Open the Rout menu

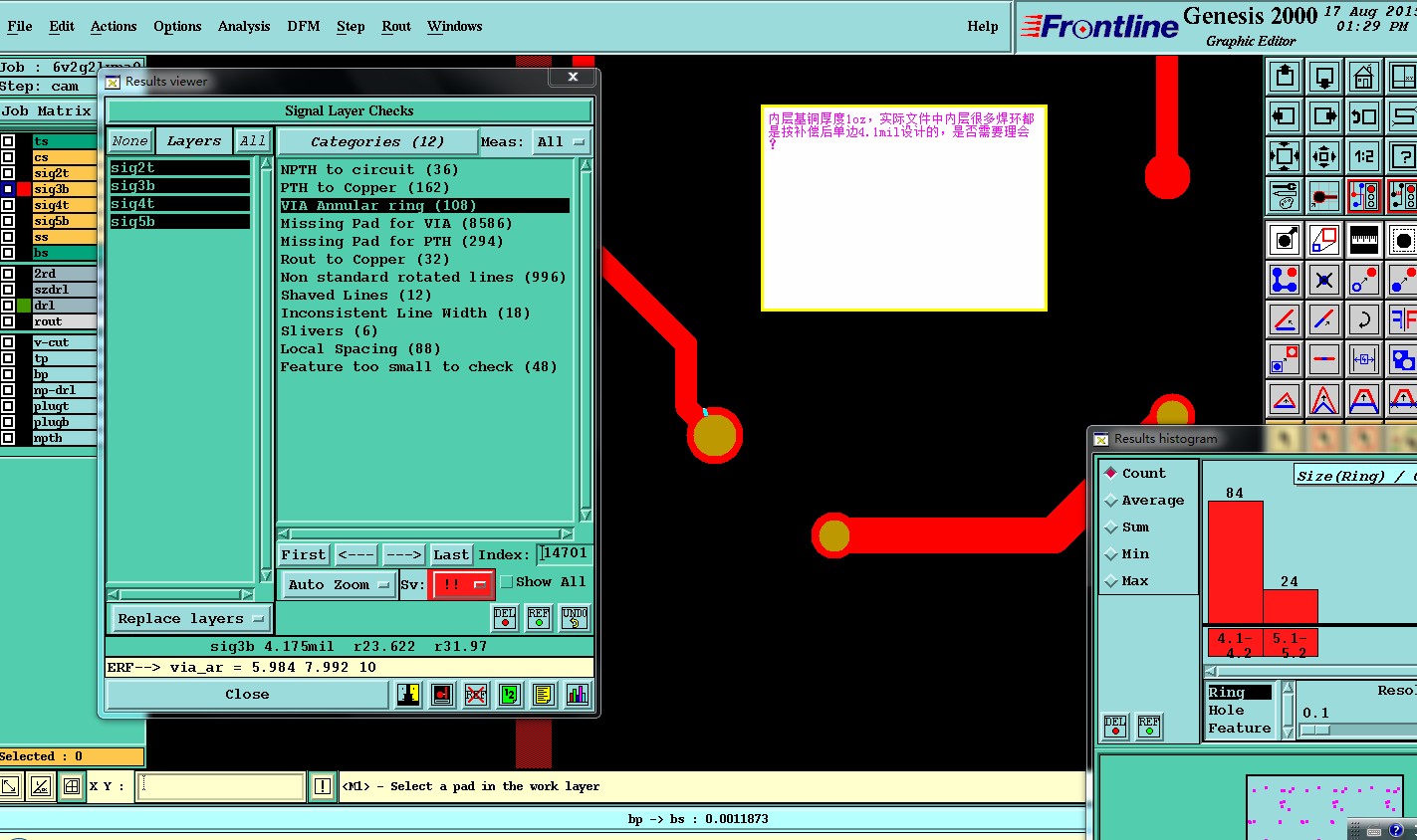[x=396, y=27]
